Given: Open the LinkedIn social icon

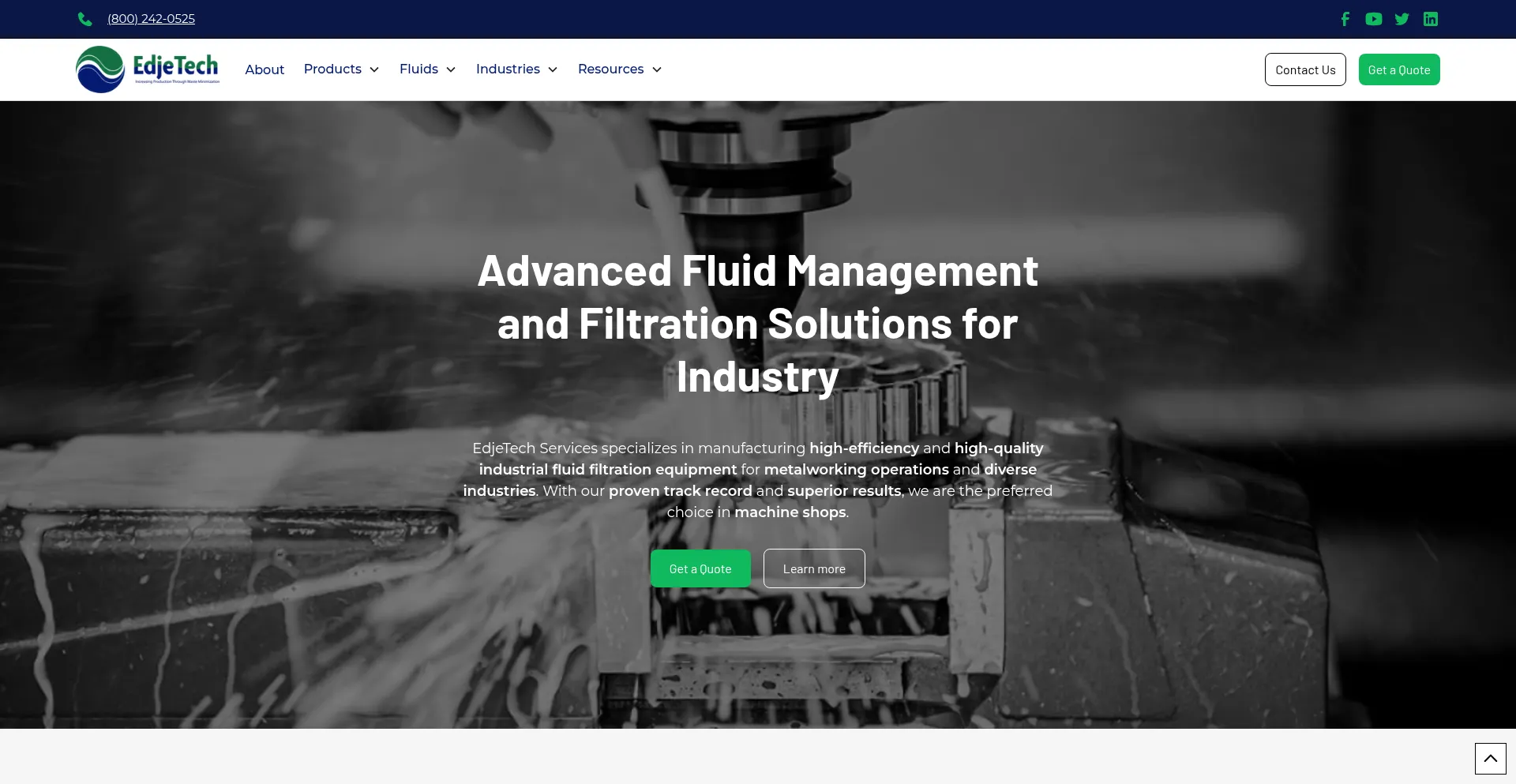Looking at the screenshot, I should pos(1431,19).
